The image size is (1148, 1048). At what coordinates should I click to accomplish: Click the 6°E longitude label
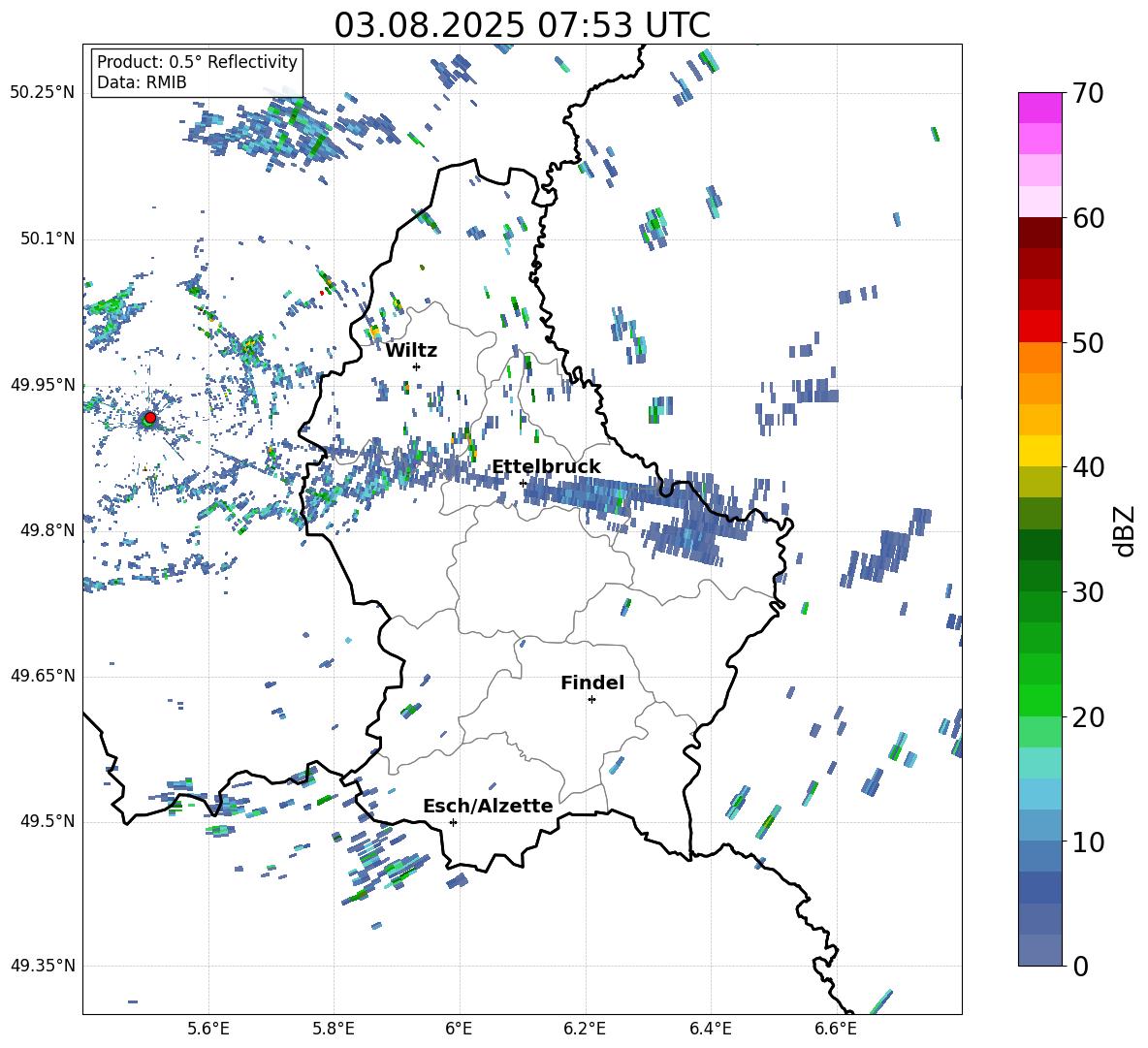459,1029
